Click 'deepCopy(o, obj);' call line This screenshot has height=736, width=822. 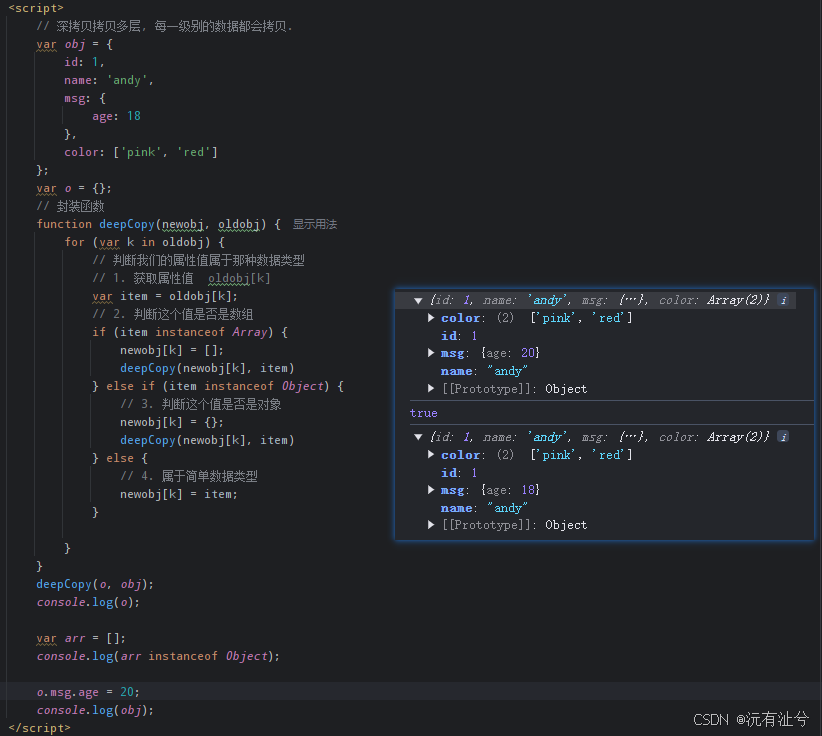[x=95, y=585]
